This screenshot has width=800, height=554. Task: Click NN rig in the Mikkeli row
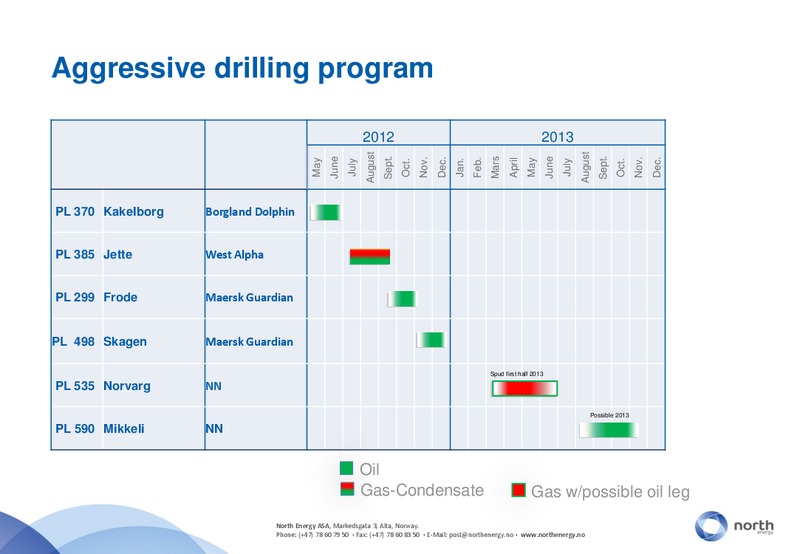coord(214,429)
